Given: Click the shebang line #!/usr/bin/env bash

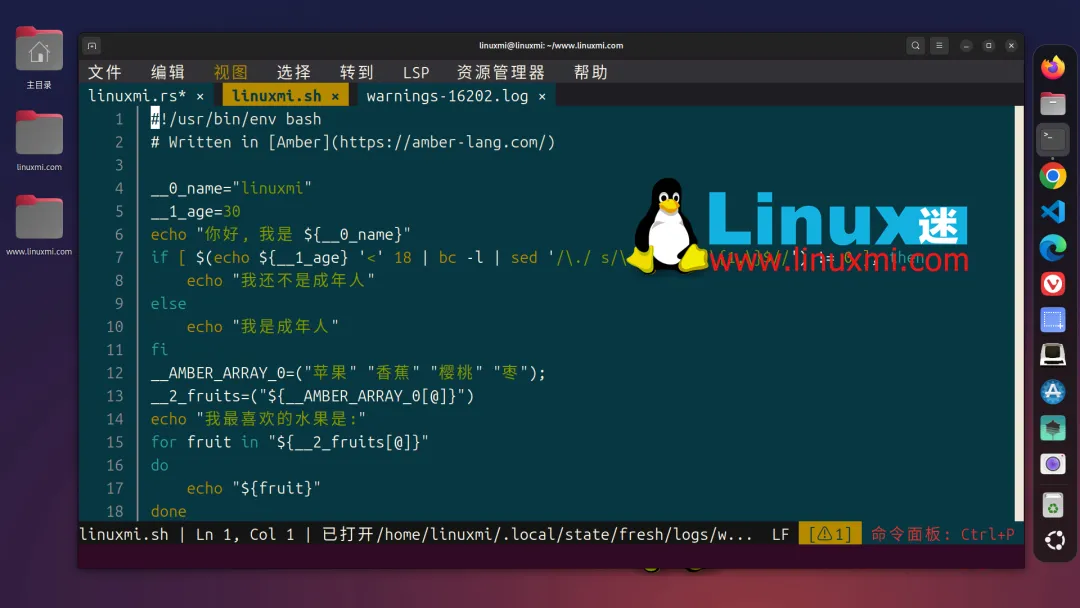Looking at the screenshot, I should (x=236, y=119).
